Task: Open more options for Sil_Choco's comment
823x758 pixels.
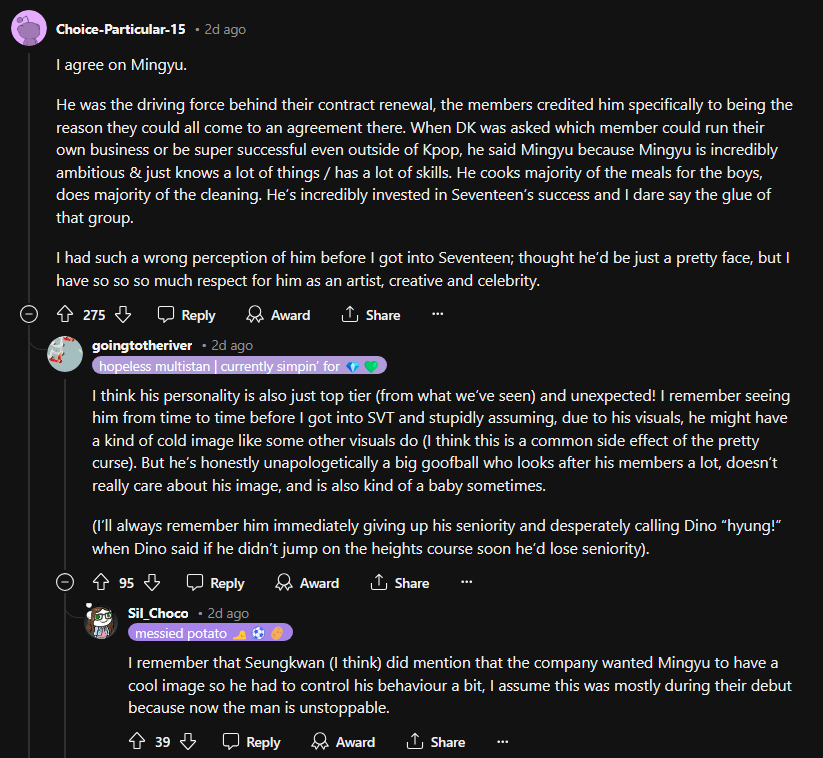Action: [502, 742]
